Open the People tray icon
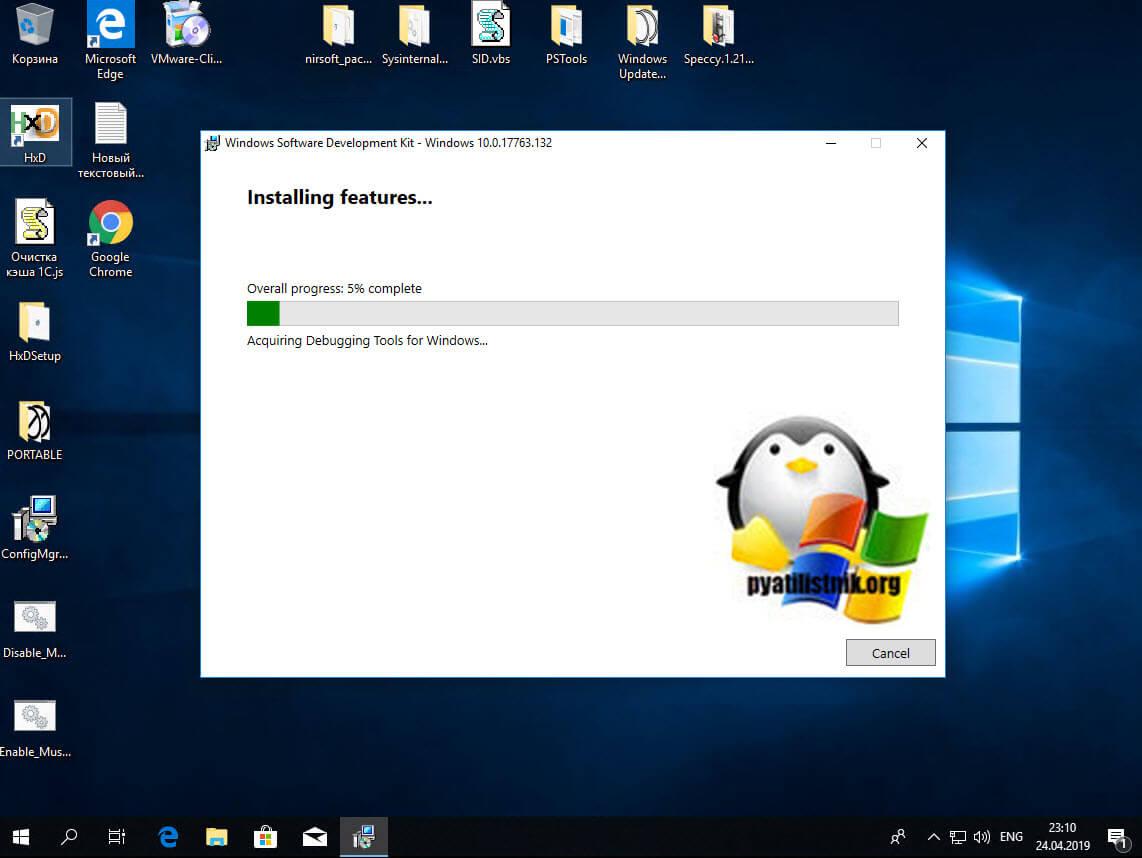The width and height of the screenshot is (1142, 858). point(898,838)
